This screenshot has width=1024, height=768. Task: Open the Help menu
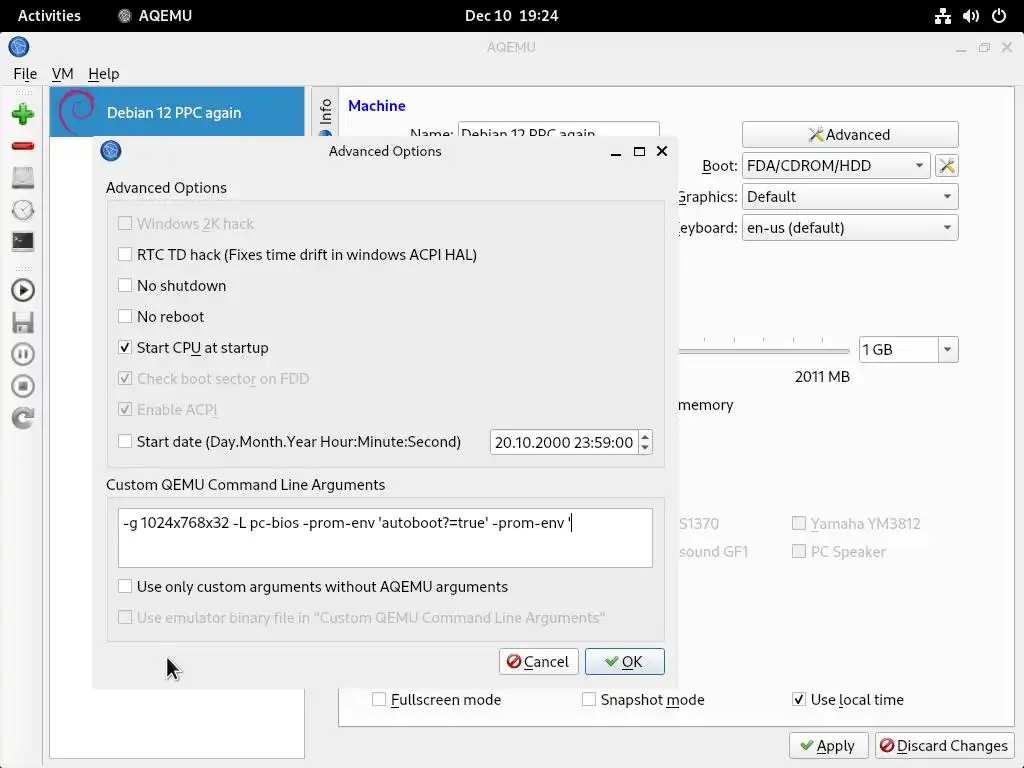point(103,74)
